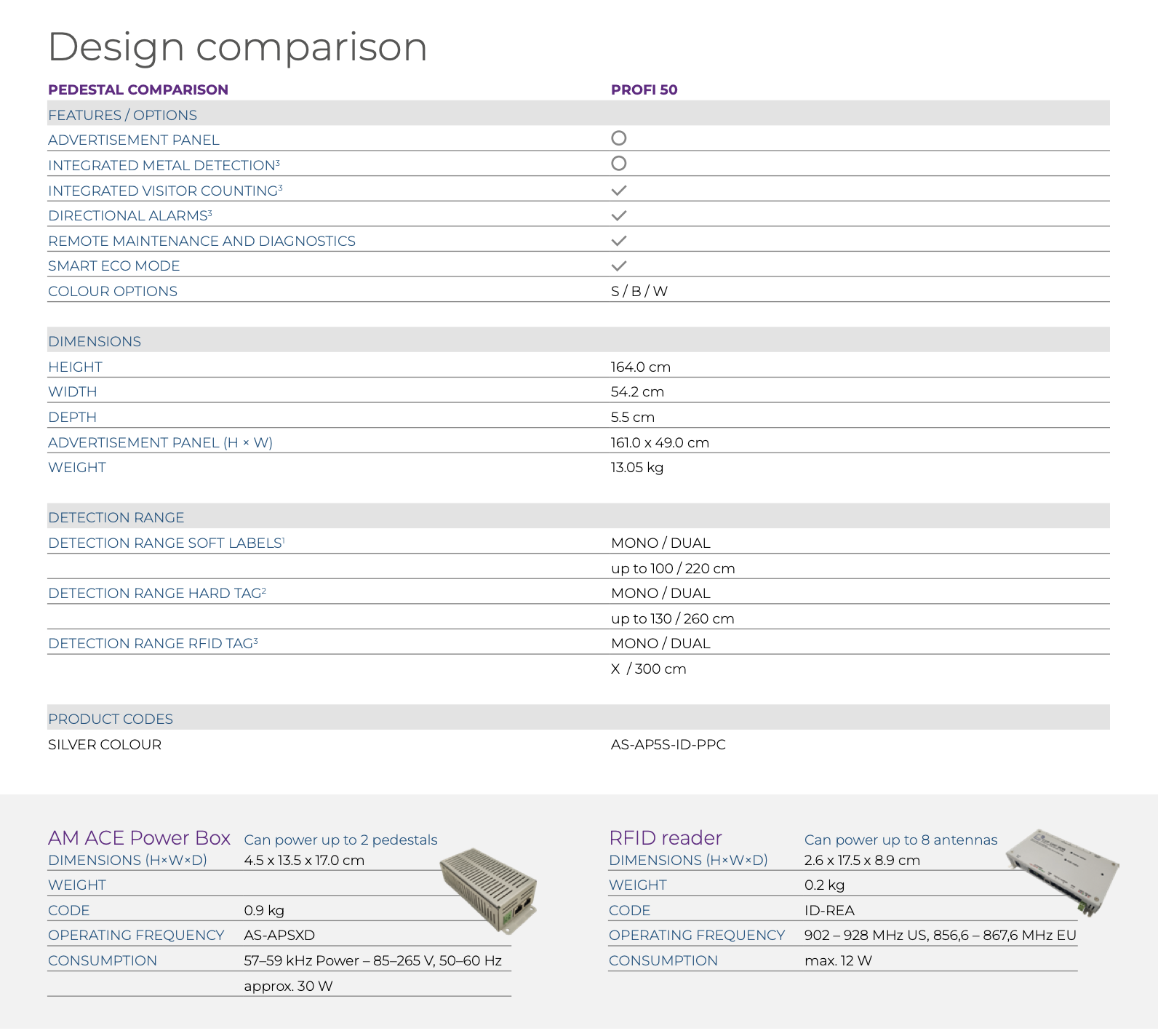1158x1036 pixels.
Task: Select the up to 100 / 220 cm value
Action: click(673, 568)
